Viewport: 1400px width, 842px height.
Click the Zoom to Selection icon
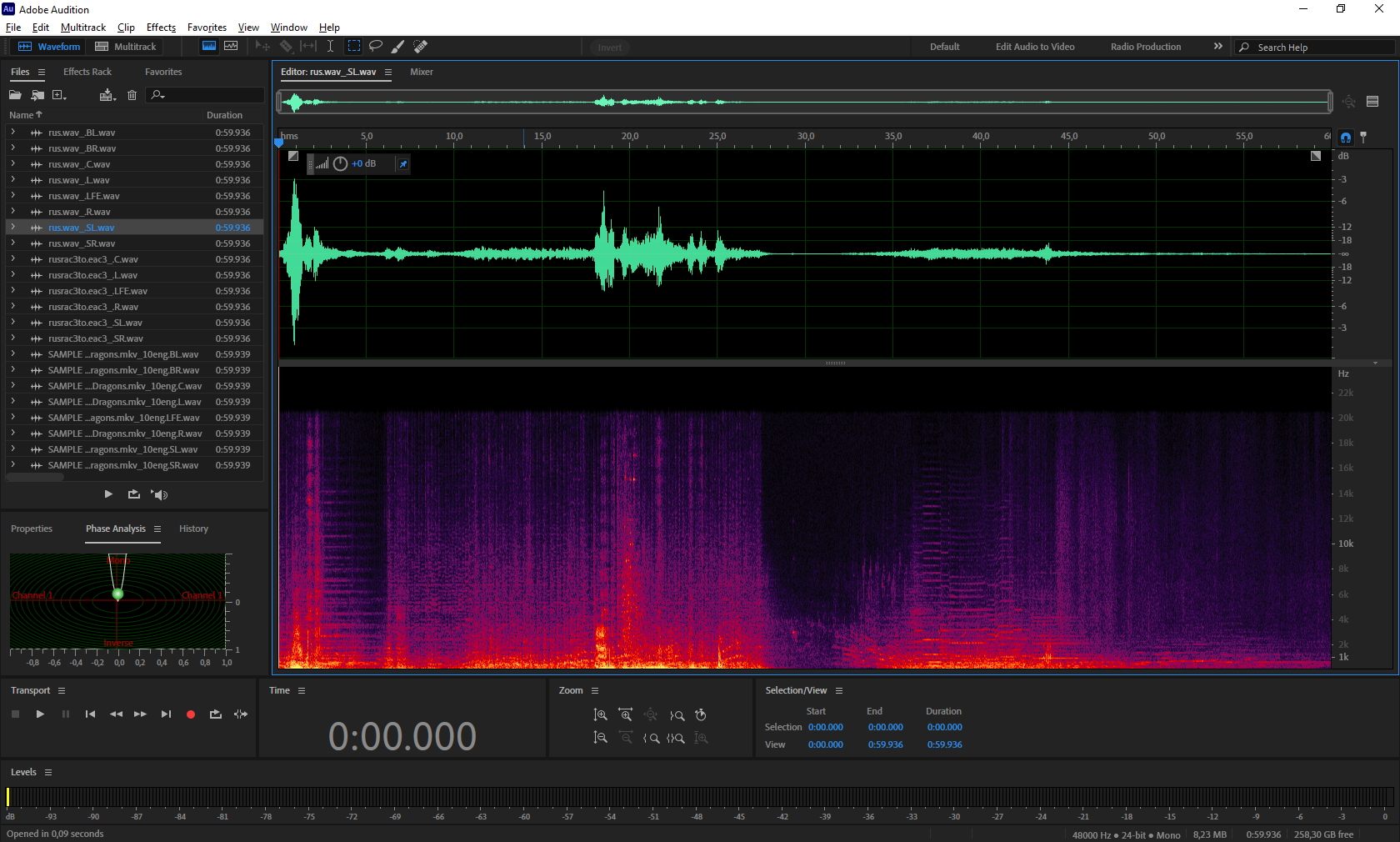[676, 738]
